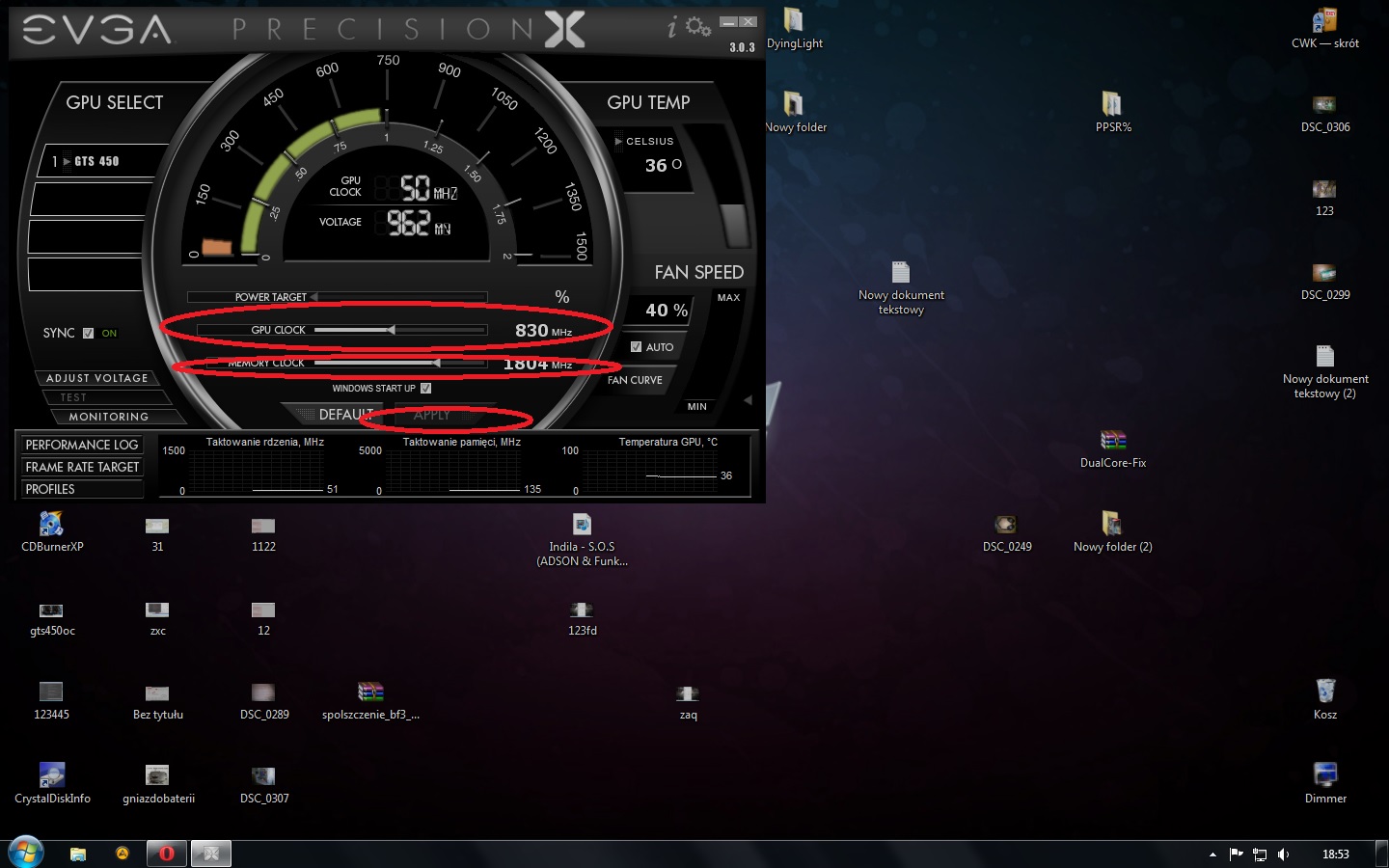Open the Kosz recycle bin
Viewport: 1389px width, 868px height.
click(x=1325, y=700)
